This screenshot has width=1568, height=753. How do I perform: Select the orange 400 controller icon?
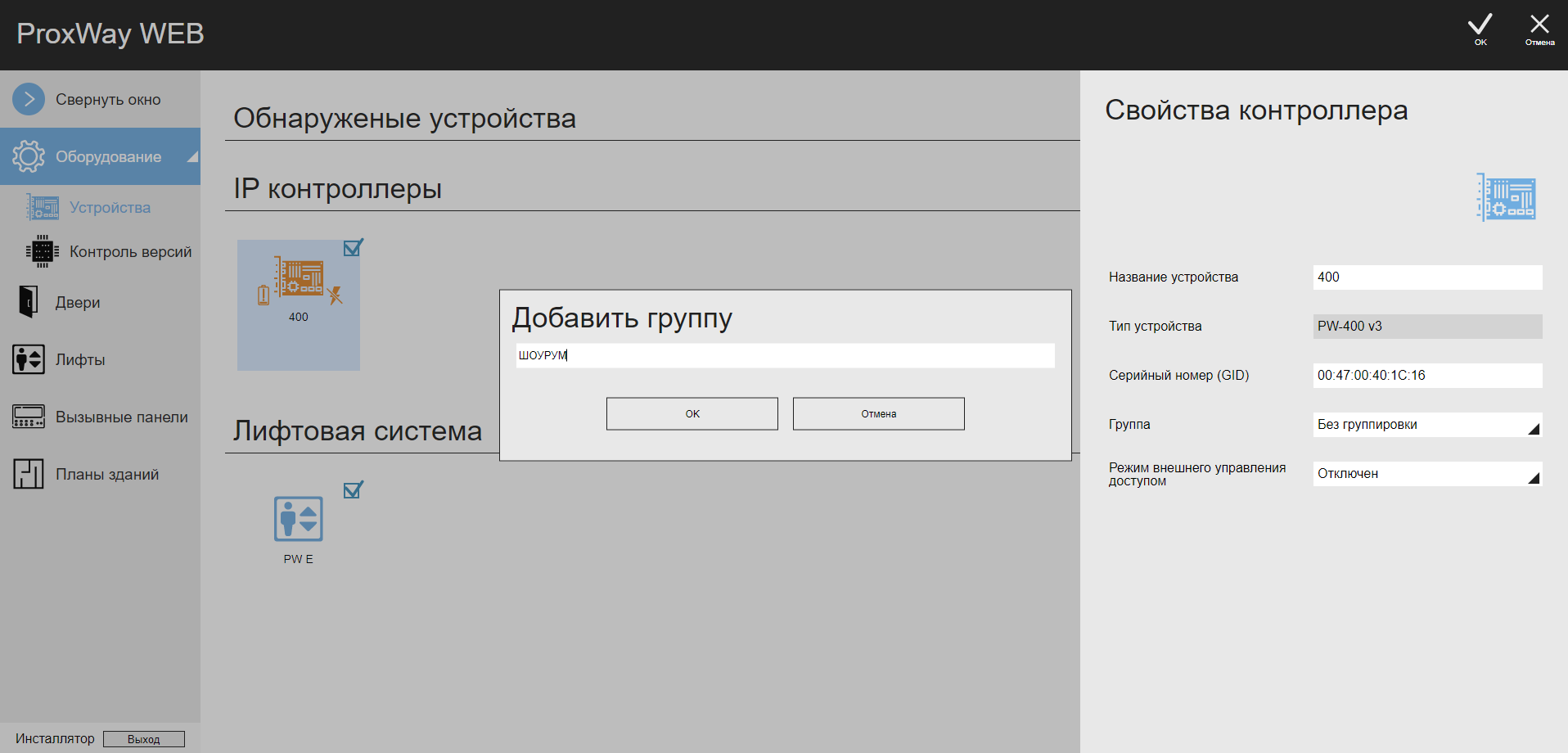pos(300,277)
